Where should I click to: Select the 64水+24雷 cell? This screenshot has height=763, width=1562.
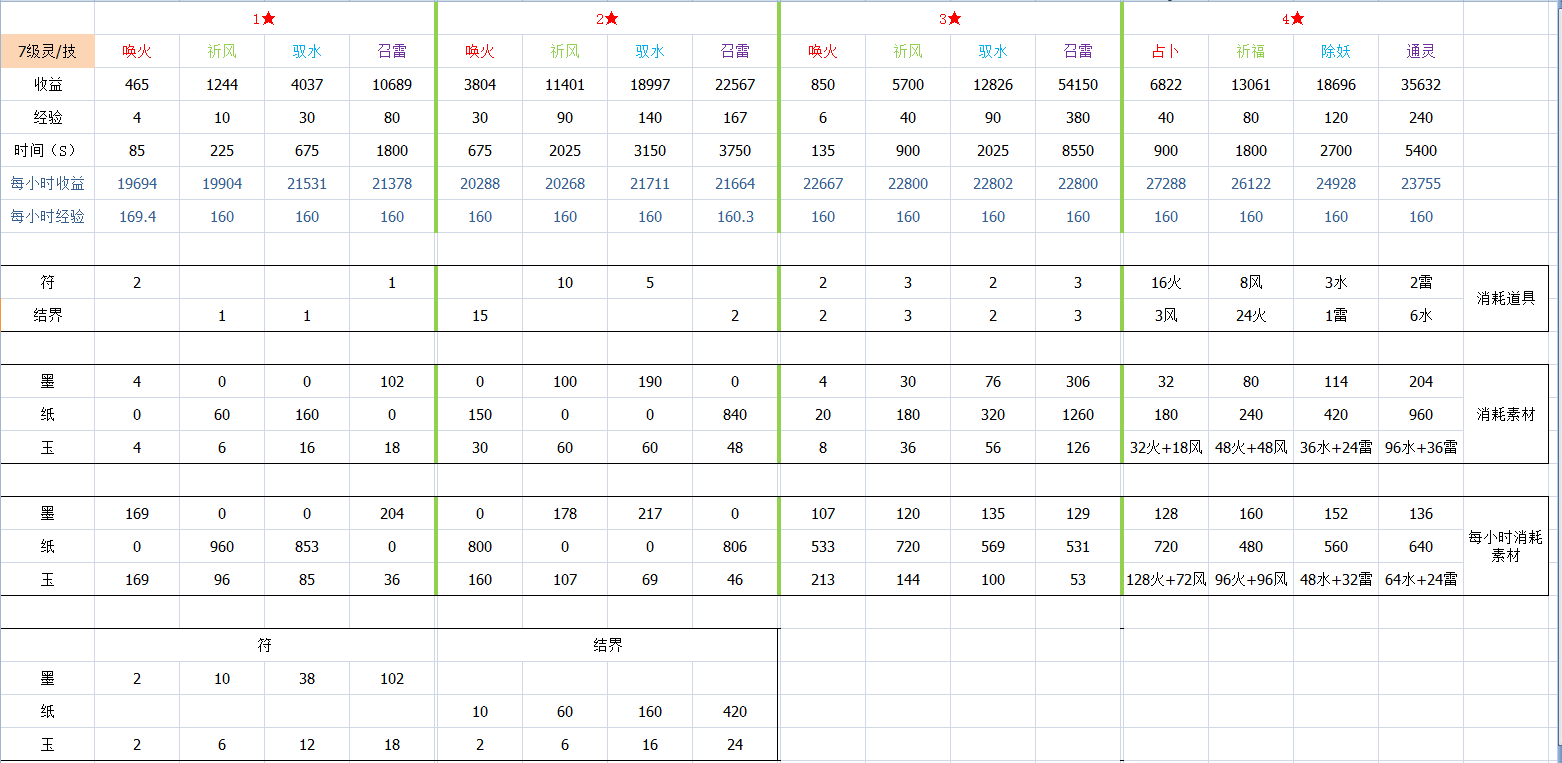click(1421, 579)
